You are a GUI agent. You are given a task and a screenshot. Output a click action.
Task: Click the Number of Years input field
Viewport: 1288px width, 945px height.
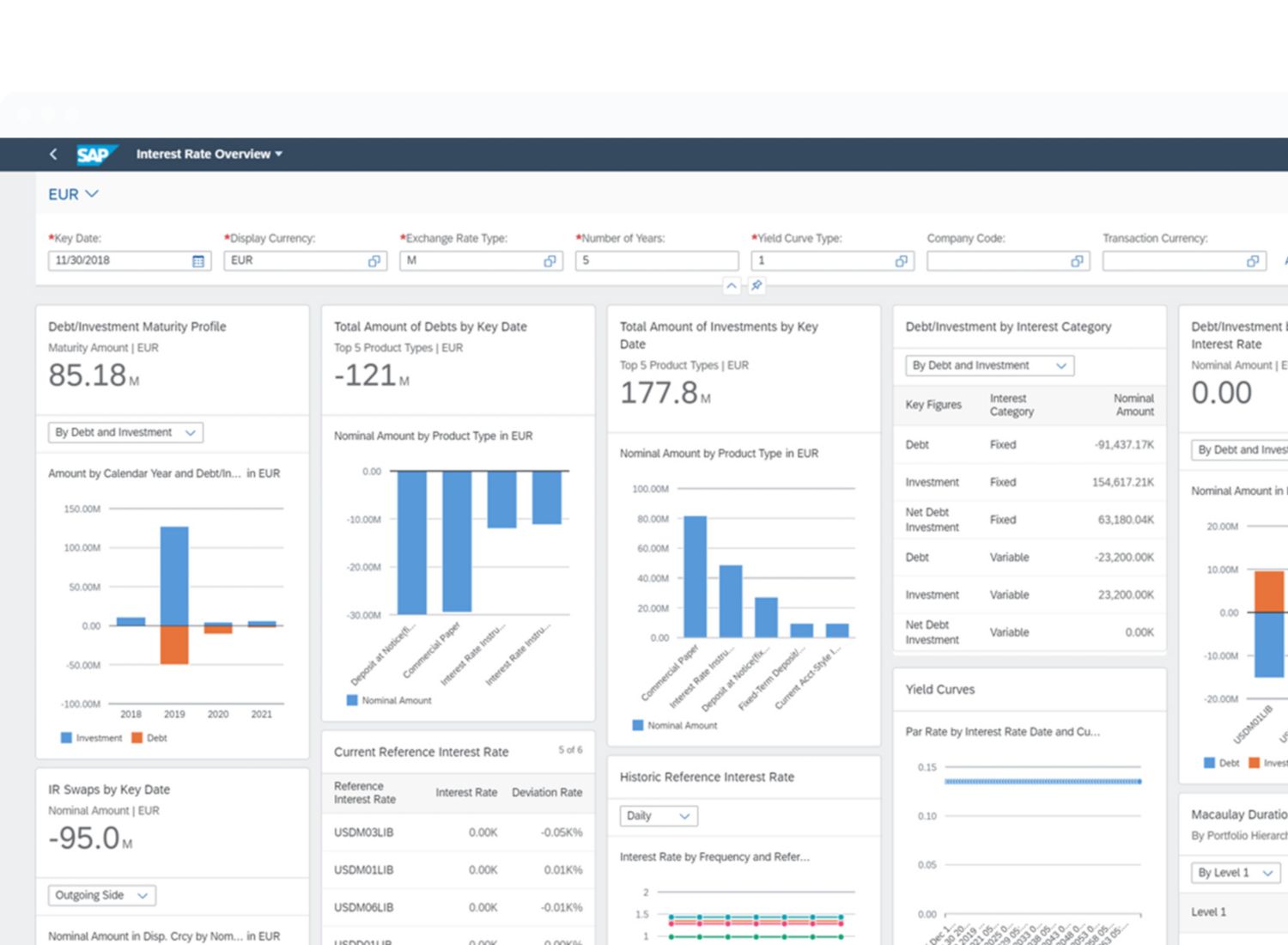point(656,261)
